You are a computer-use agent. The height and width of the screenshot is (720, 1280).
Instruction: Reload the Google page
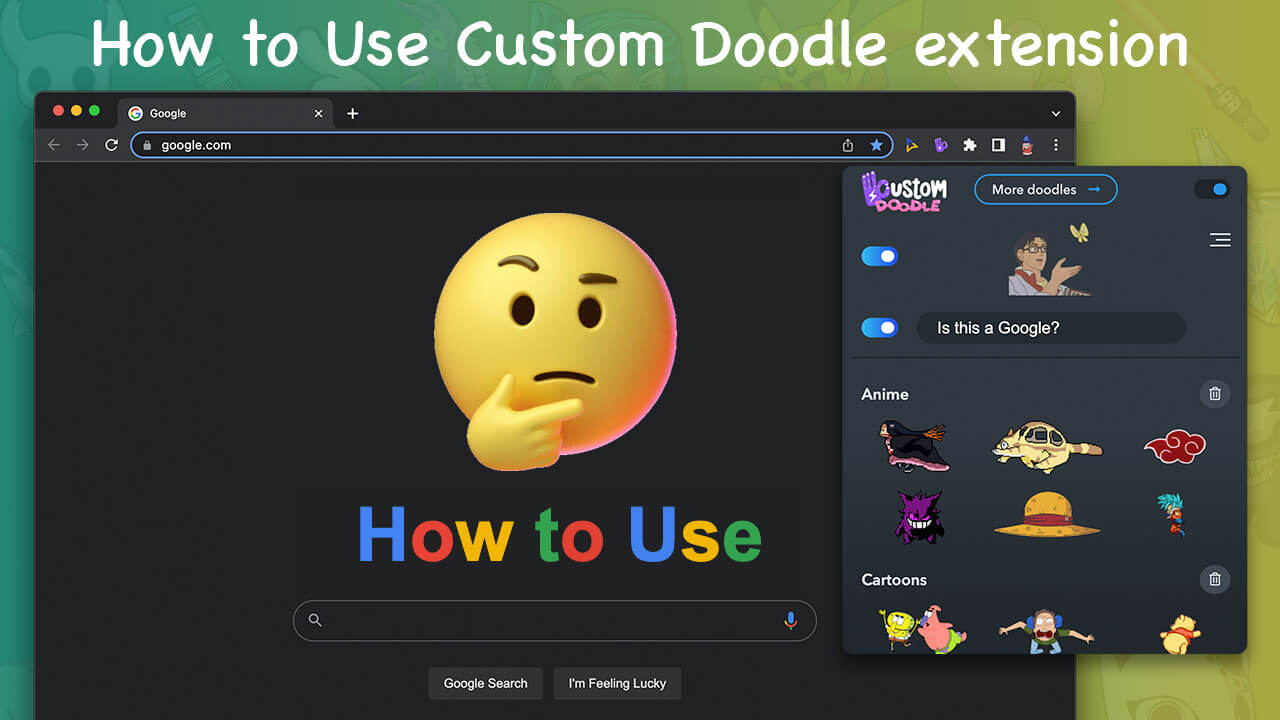(x=111, y=145)
